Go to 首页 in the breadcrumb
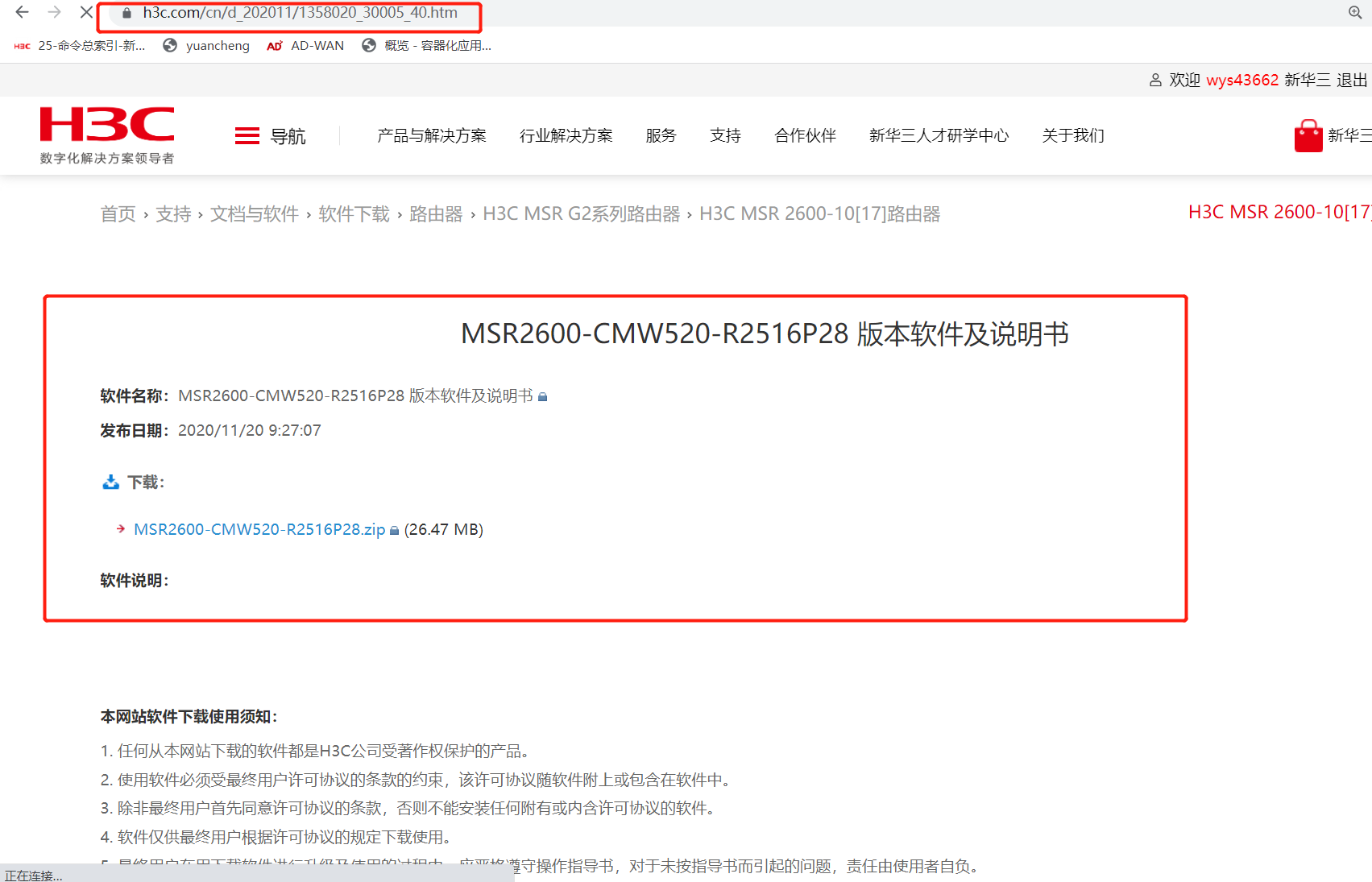Image resolution: width=1372 pixels, height=882 pixels. (x=118, y=214)
